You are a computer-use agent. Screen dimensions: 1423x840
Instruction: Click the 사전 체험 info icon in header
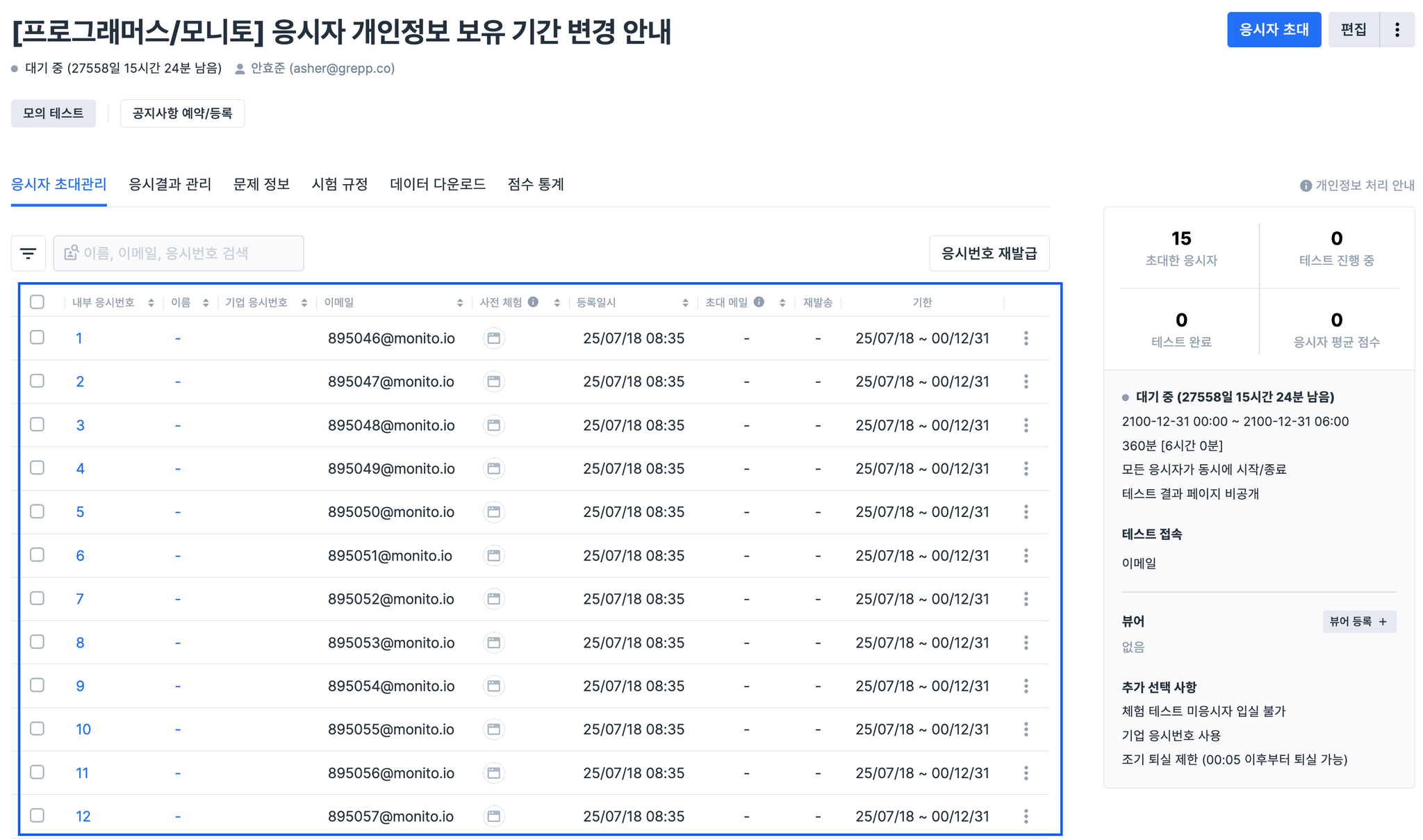(533, 302)
